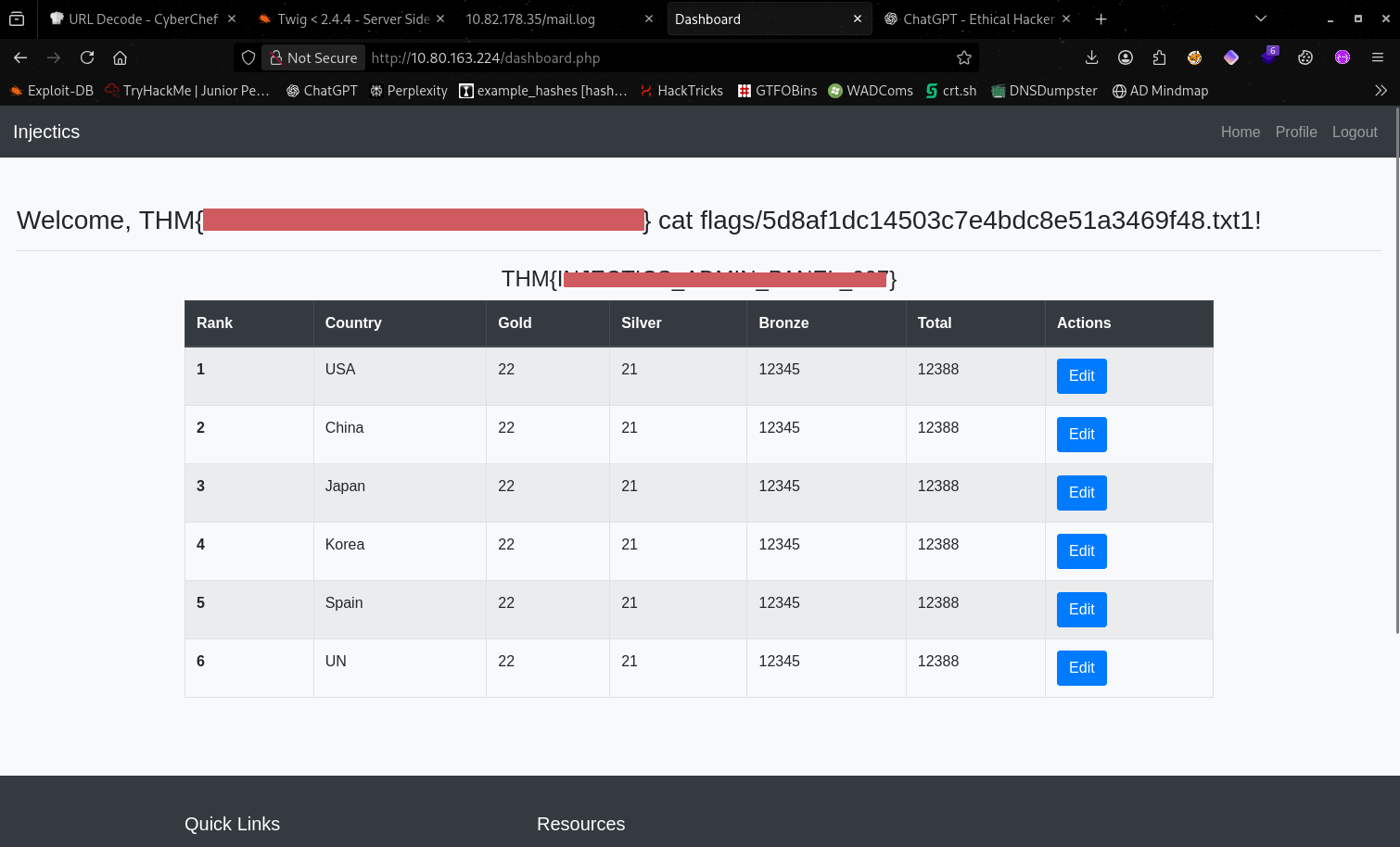Bookmark this page with the star icon
Viewport: 1400px width, 847px height.
tap(964, 57)
